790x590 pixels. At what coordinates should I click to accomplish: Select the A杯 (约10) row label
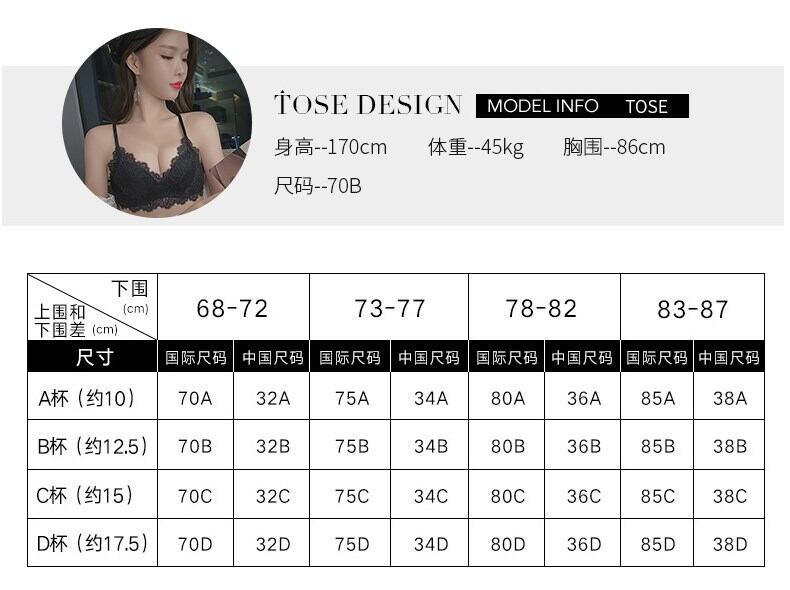pos(93,398)
